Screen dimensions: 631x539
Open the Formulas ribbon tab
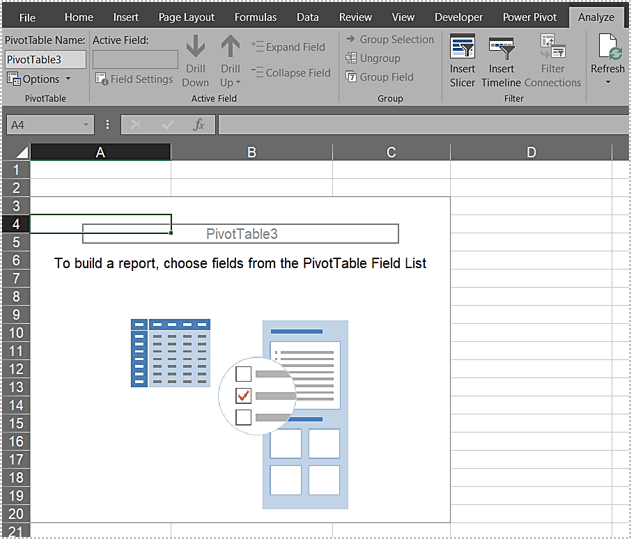click(x=256, y=17)
